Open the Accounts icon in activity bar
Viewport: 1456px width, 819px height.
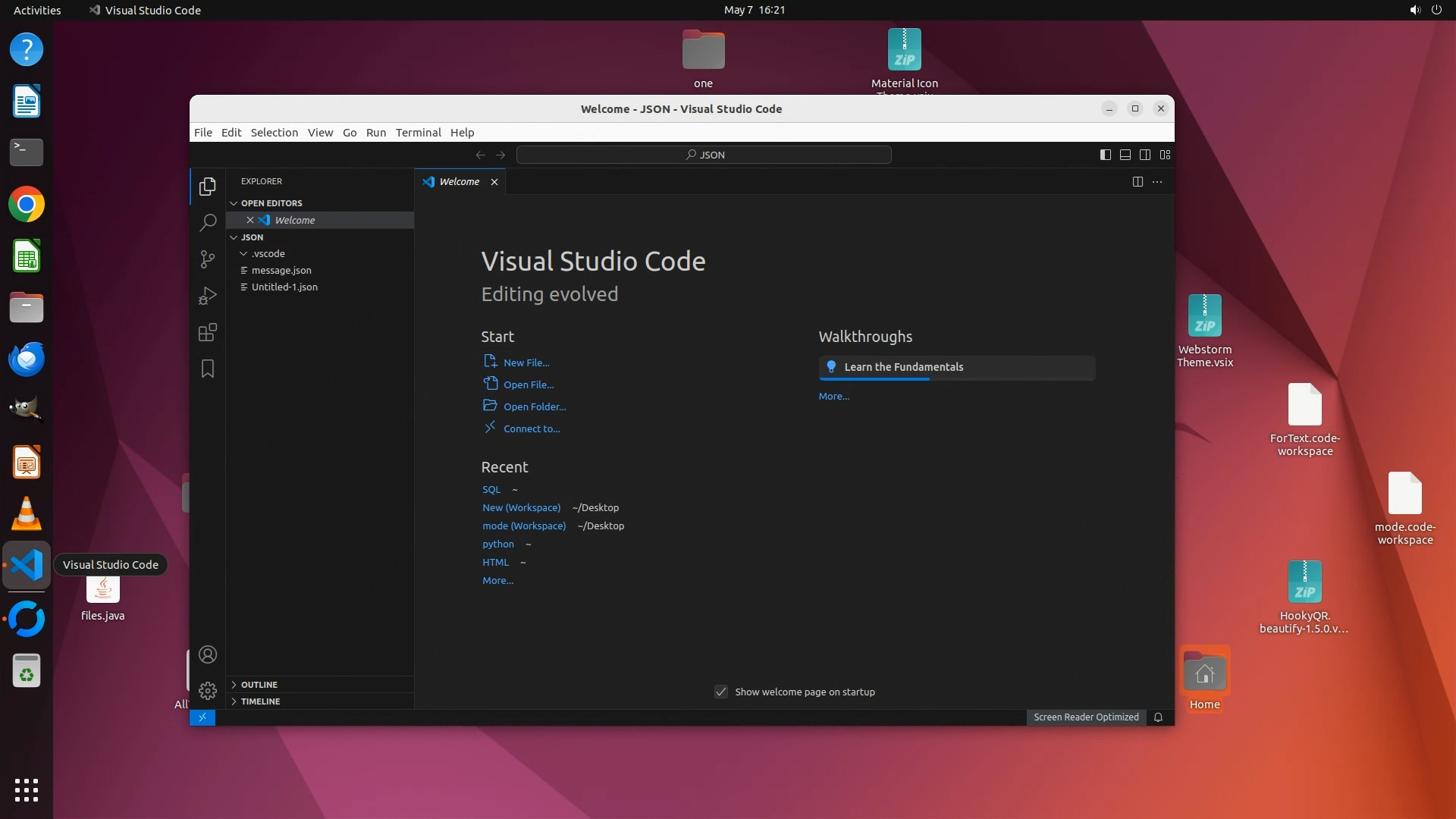point(207,654)
